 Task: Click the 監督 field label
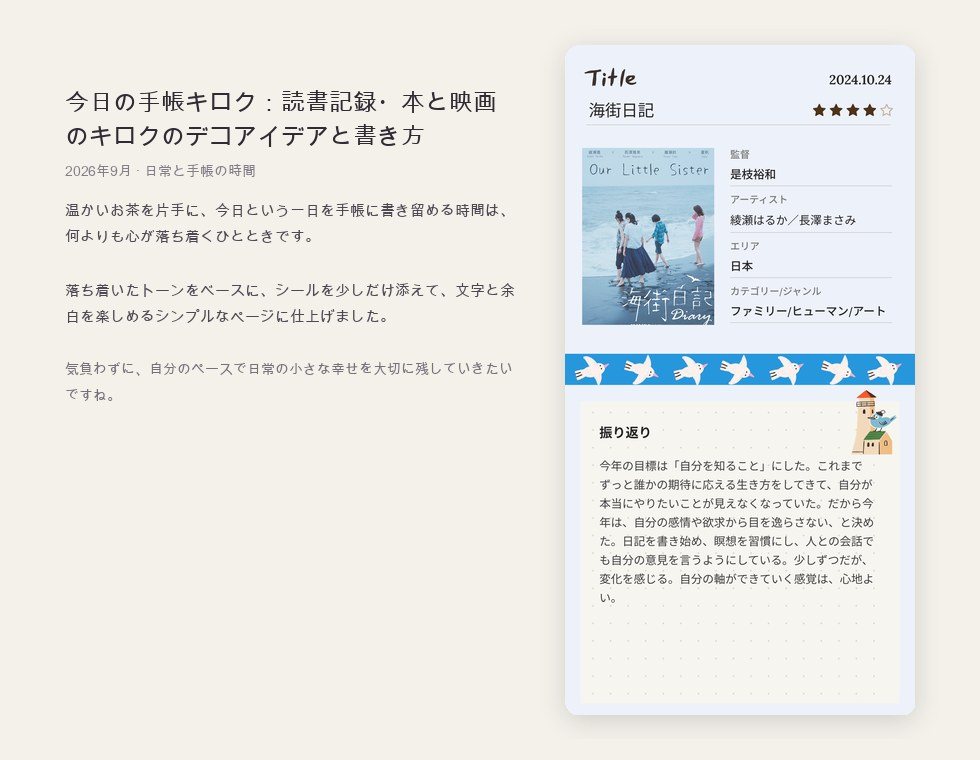pos(740,154)
